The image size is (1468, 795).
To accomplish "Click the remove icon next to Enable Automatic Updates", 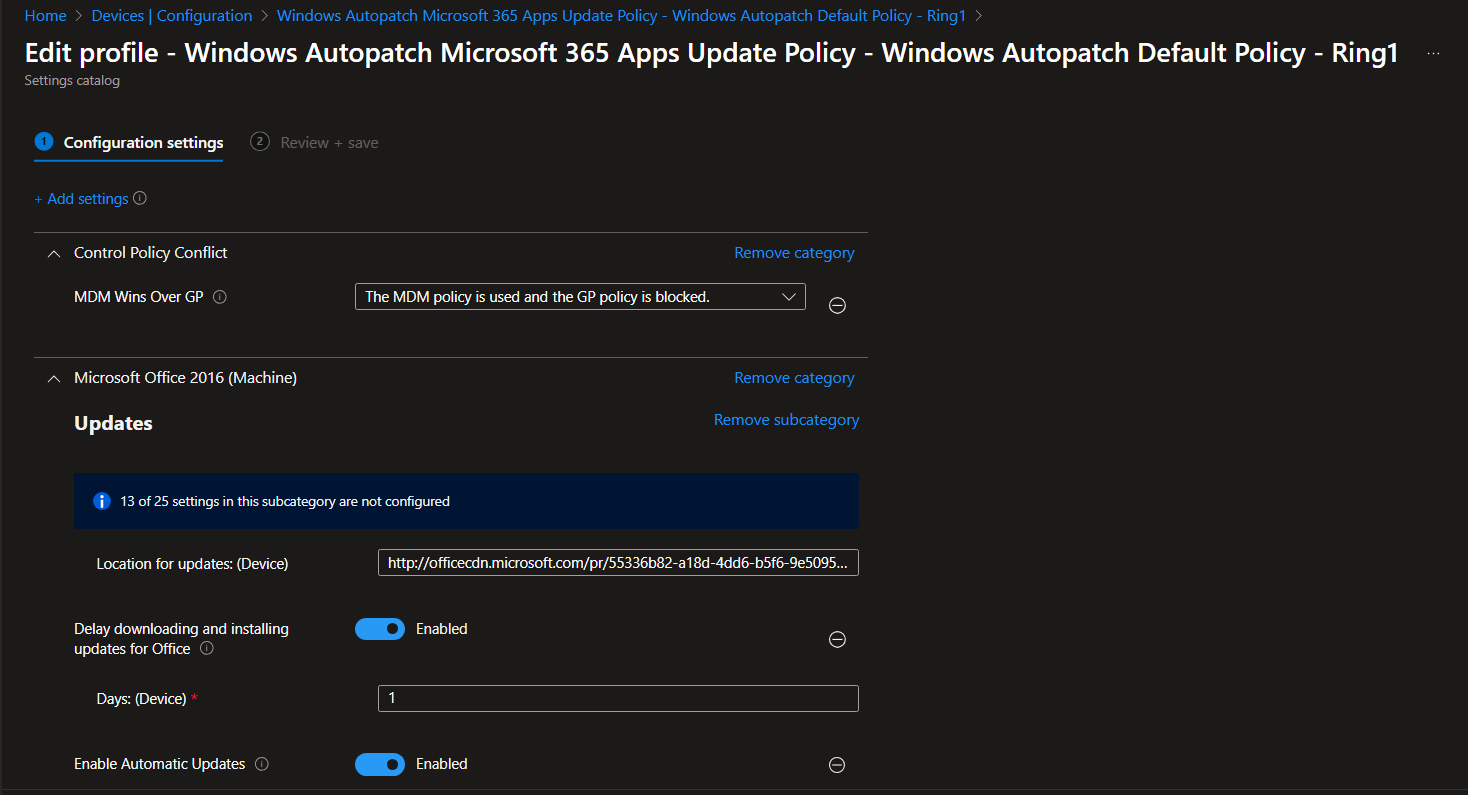I will pyautogui.click(x=837, y=764).
